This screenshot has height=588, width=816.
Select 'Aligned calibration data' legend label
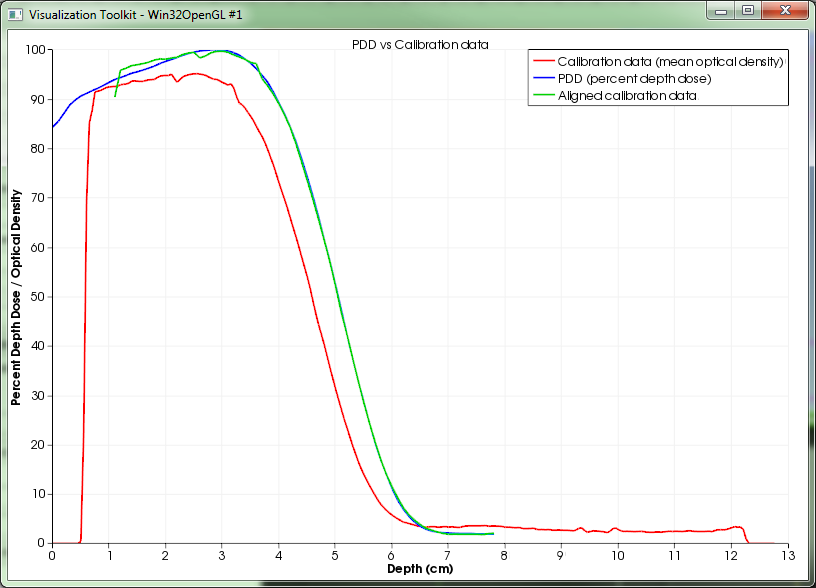(x=627, y=96)
